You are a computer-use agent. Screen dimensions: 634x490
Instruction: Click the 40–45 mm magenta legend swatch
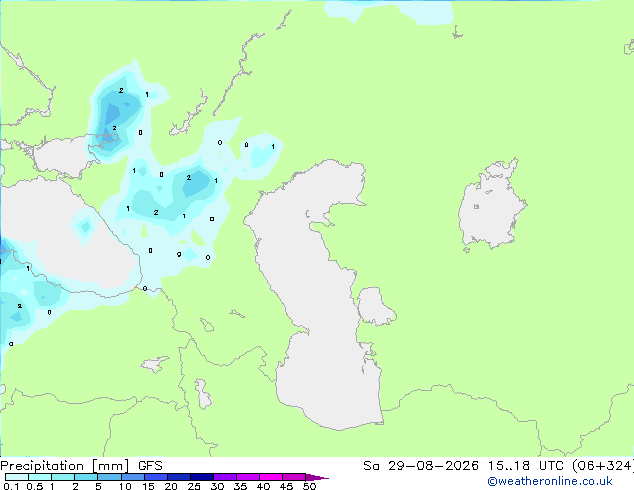pos(271,477)
